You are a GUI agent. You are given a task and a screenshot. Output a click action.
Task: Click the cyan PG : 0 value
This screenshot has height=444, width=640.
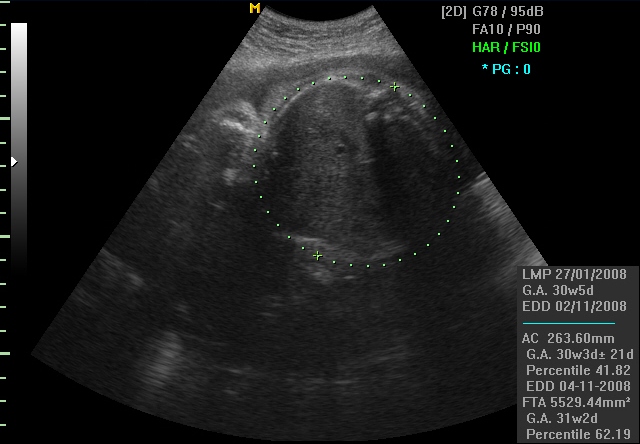pos(513,69)
